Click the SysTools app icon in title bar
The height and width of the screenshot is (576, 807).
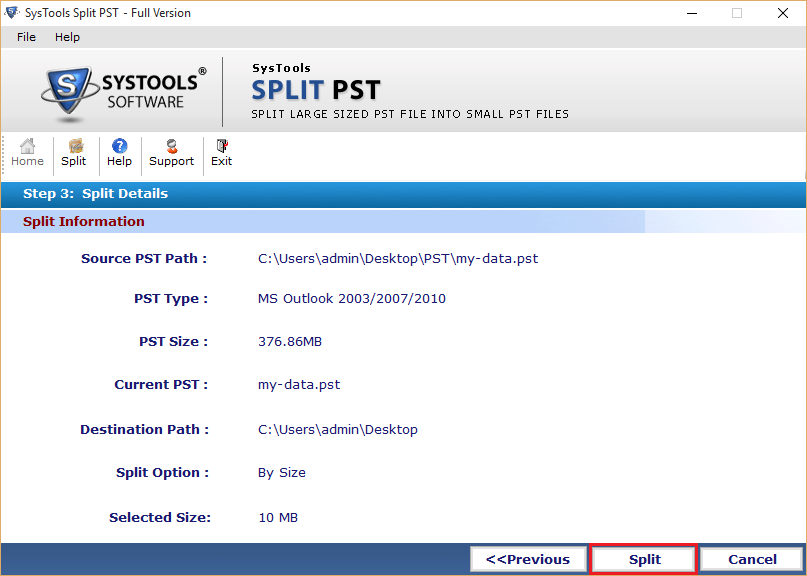click(x=12, y=12)
